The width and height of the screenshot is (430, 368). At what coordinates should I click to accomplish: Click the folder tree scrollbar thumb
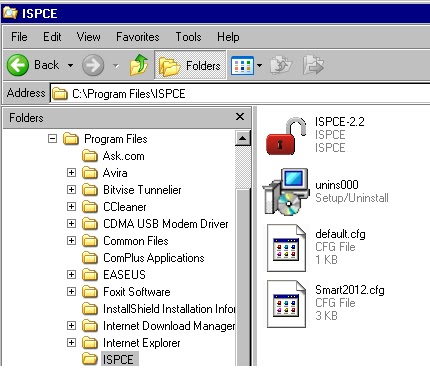click(243, 277)
